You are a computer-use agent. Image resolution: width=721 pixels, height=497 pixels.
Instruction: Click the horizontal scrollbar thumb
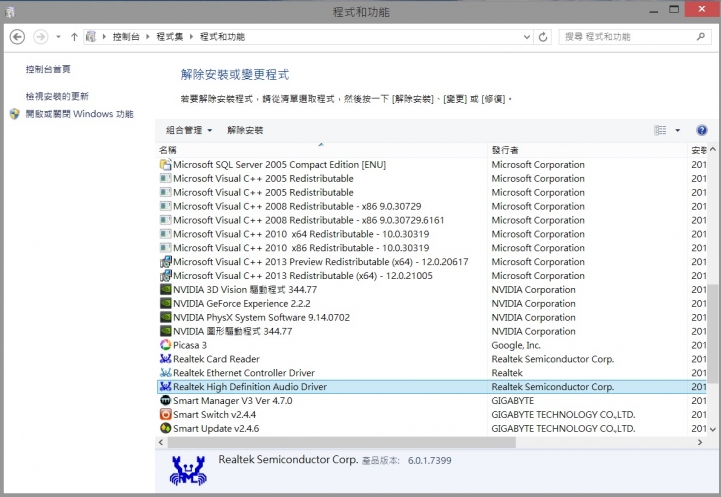click(342, 442)
